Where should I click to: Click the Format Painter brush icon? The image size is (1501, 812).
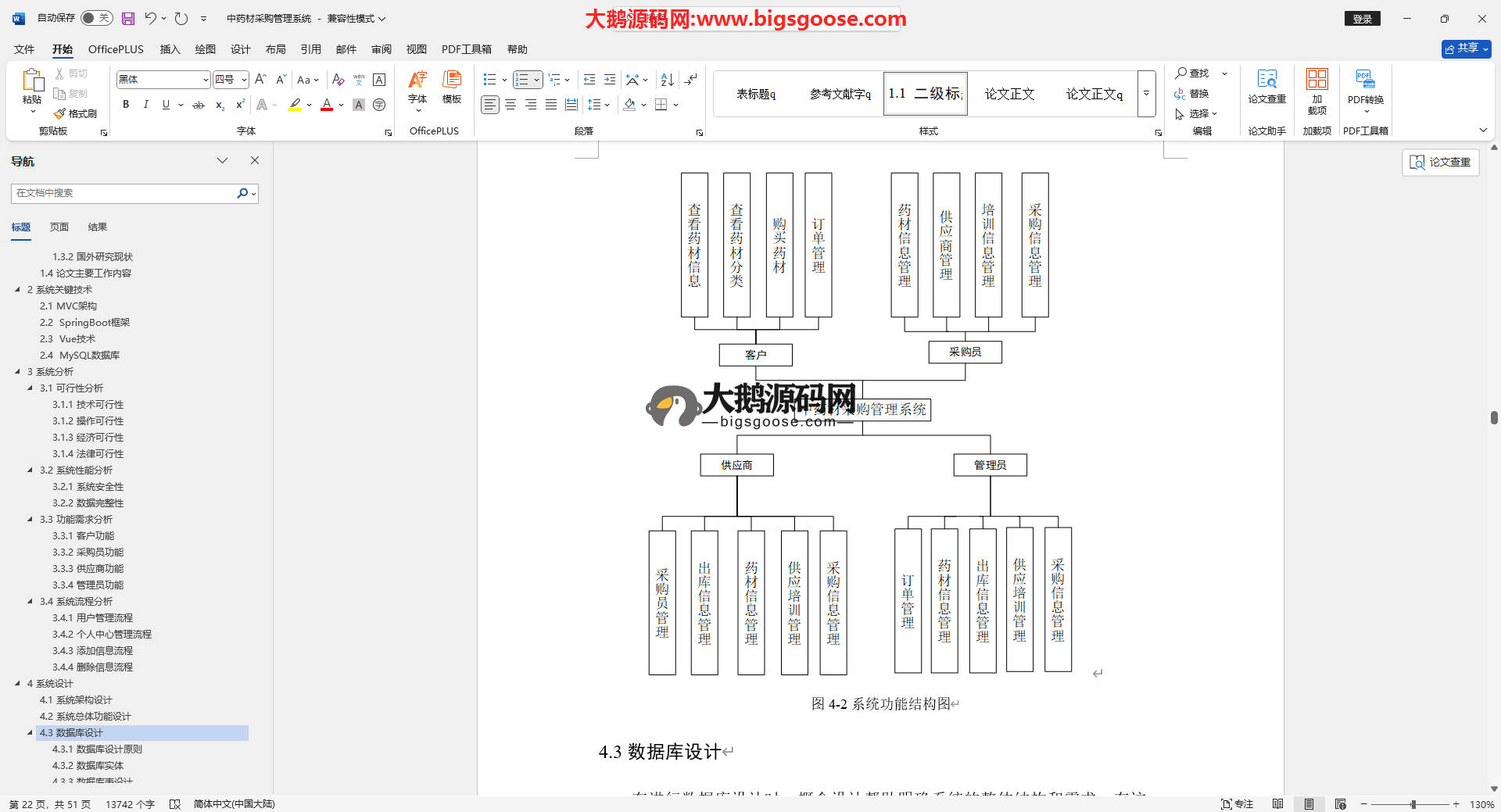click(x=60, y=114)
